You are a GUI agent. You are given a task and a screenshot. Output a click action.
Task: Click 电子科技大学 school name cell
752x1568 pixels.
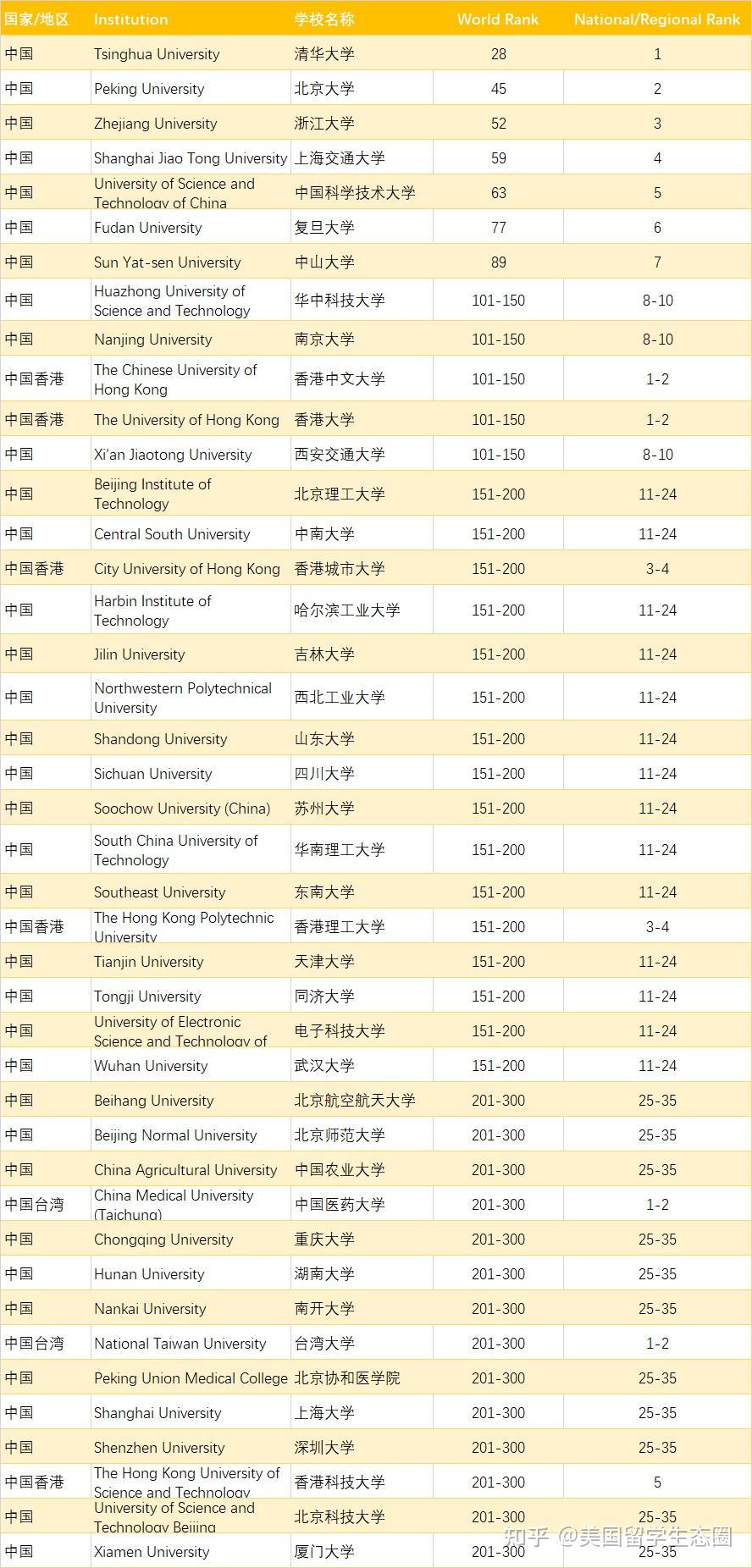point(362,1031)
